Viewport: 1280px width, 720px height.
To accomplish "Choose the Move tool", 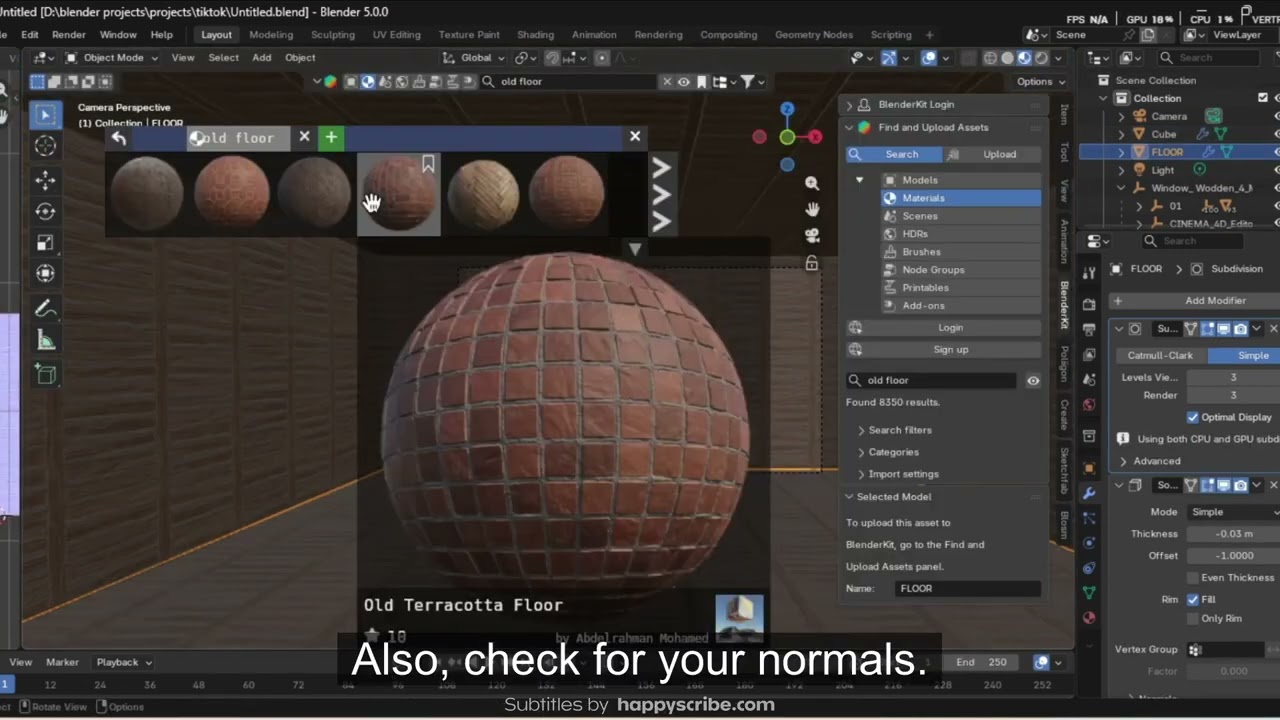I will pyautogui.click(x=45, y=180).
